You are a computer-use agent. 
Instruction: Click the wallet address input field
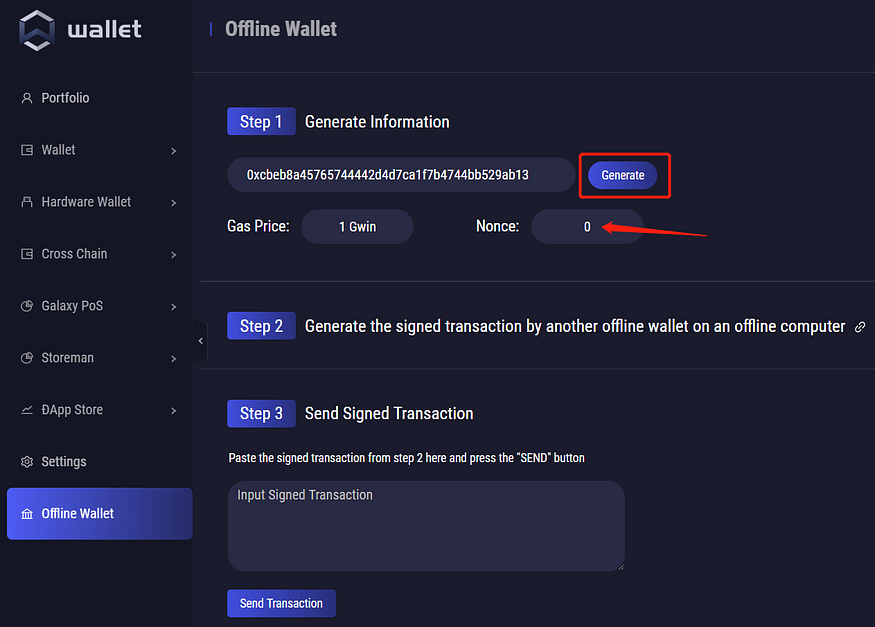[x=400, y=175]
